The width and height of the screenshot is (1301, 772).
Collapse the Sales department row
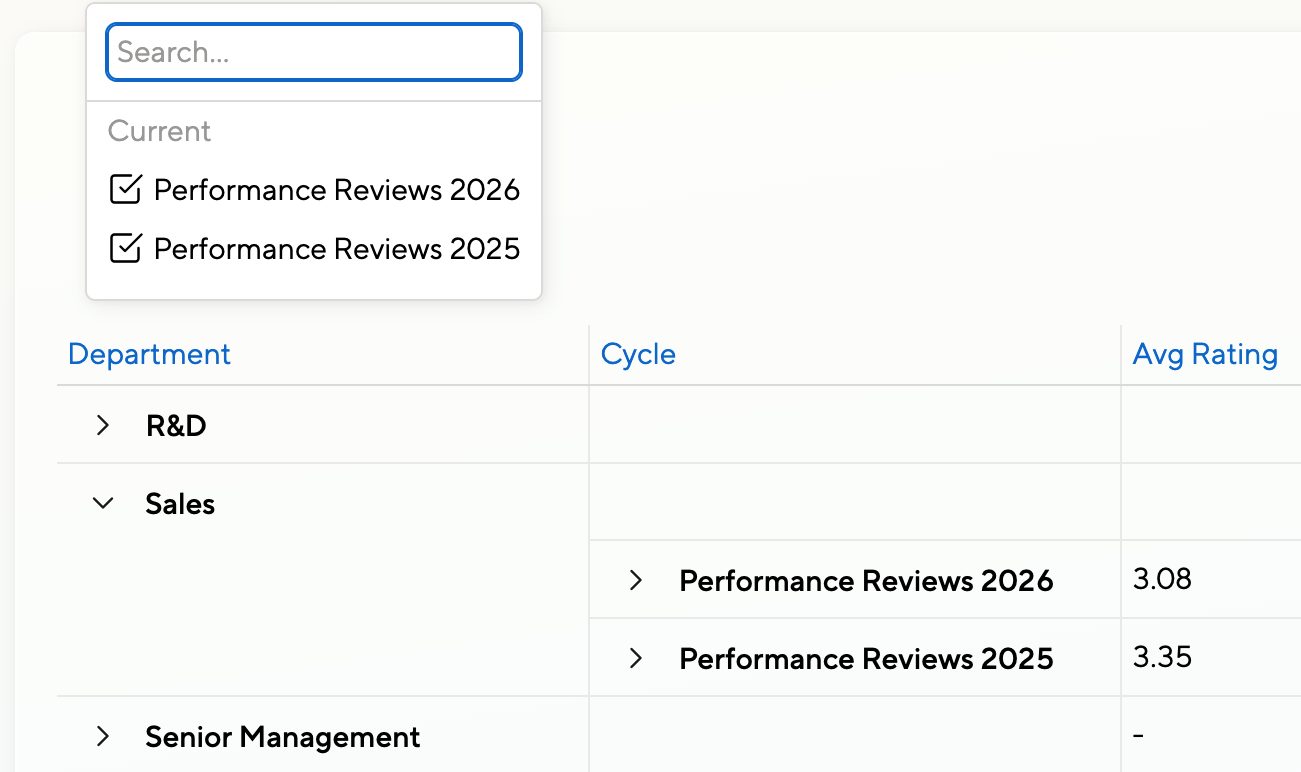103,504
